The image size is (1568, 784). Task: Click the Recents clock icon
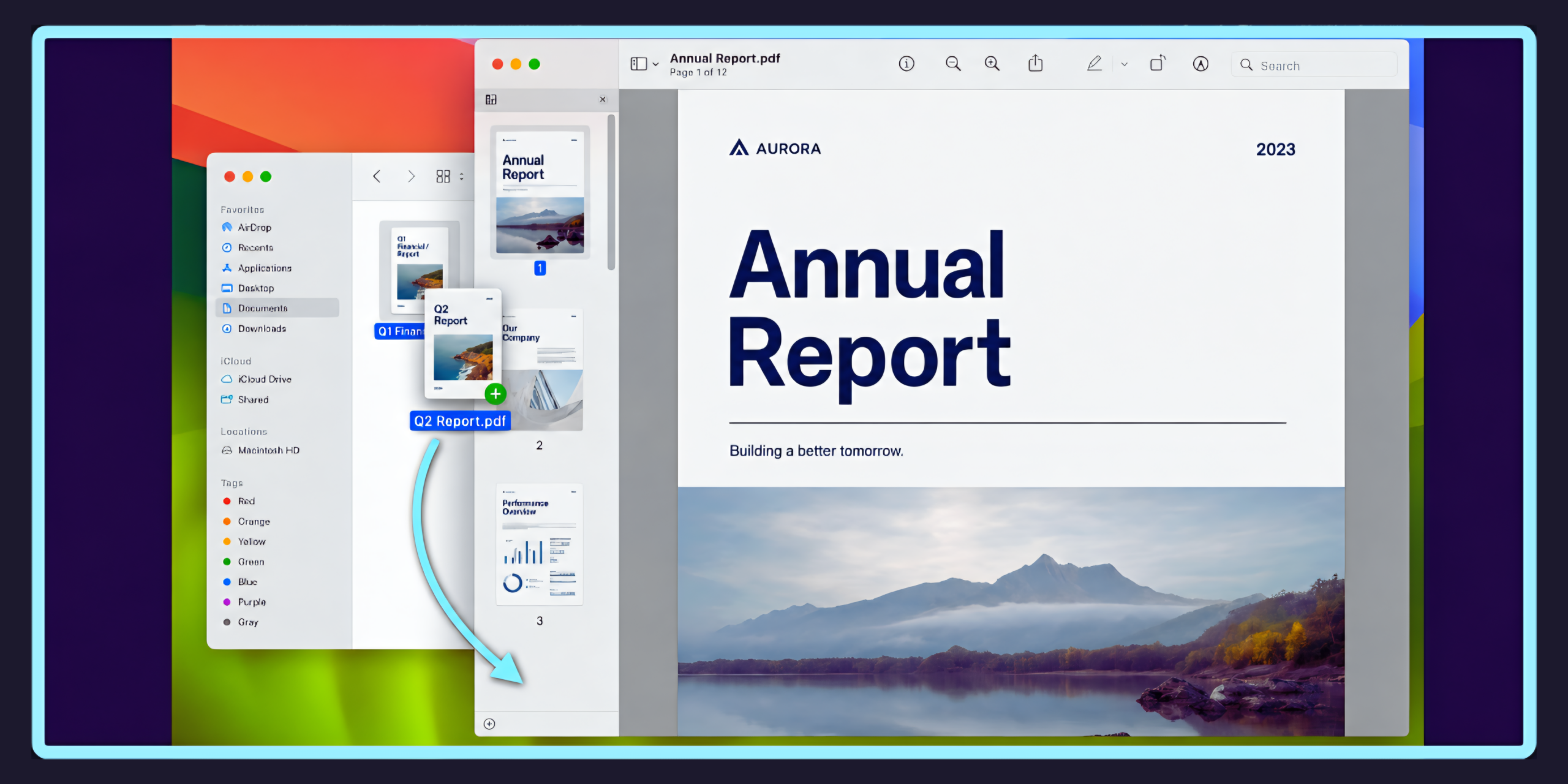pyautogui.click(x=227, y=247)
